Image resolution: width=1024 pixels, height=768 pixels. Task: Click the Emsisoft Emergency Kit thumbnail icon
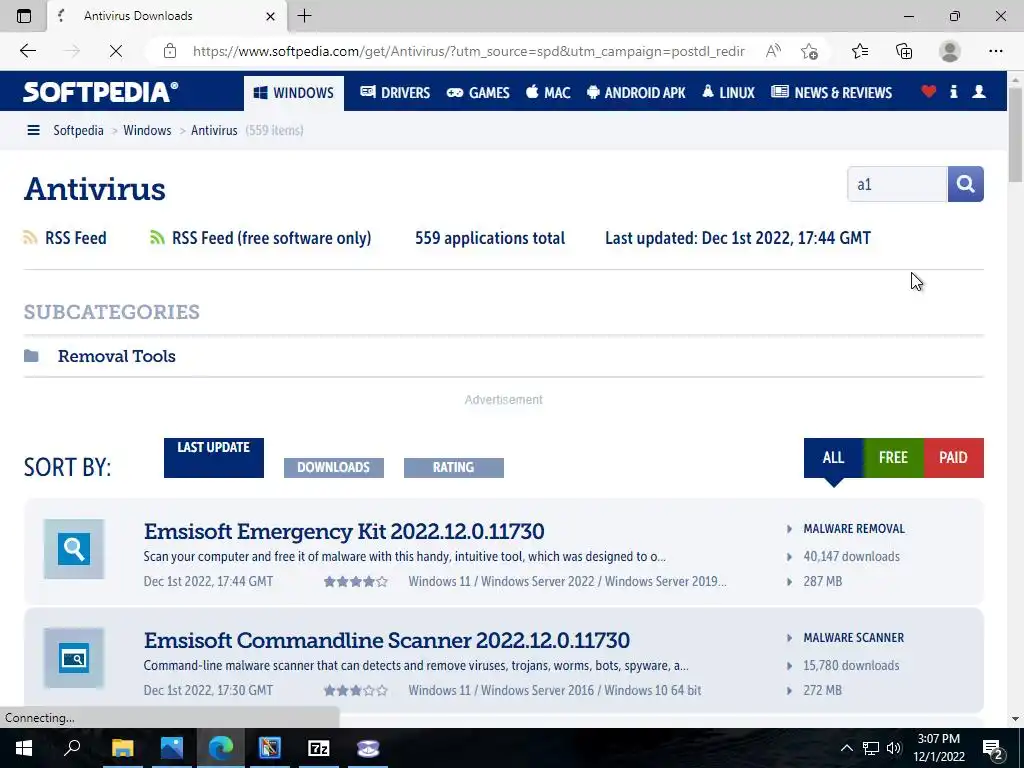(x=74, y=549)
